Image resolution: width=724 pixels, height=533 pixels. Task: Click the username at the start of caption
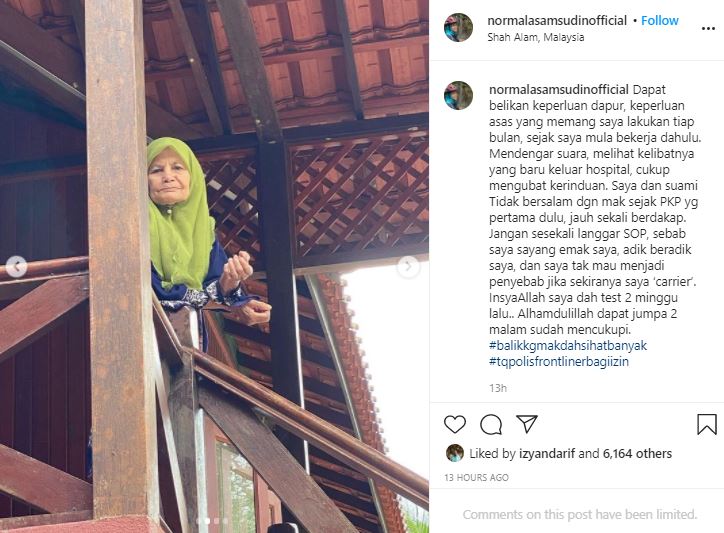(x=559, y=90)
